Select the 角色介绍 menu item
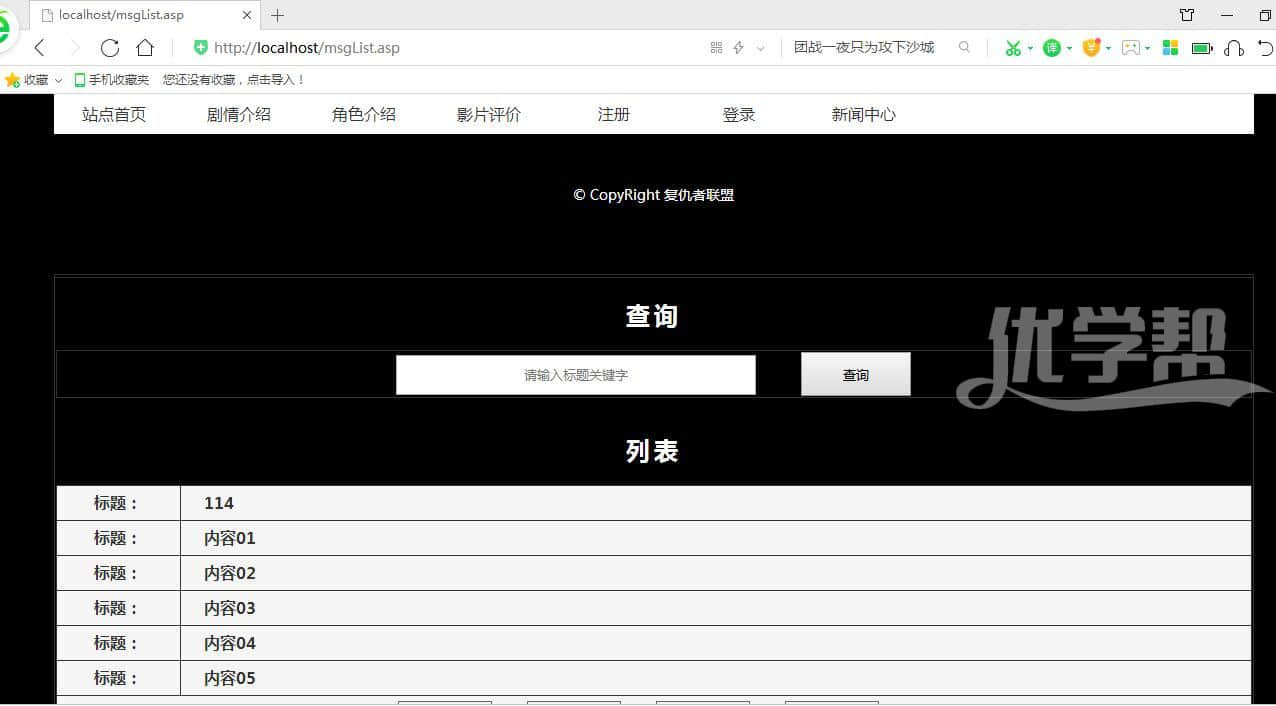This screenshot has height=706, width=1276. click(364, 115)
